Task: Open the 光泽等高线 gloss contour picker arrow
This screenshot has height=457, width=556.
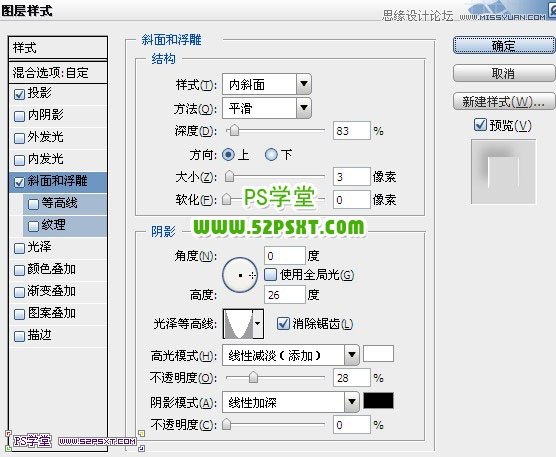Action: tap(258, 324)
